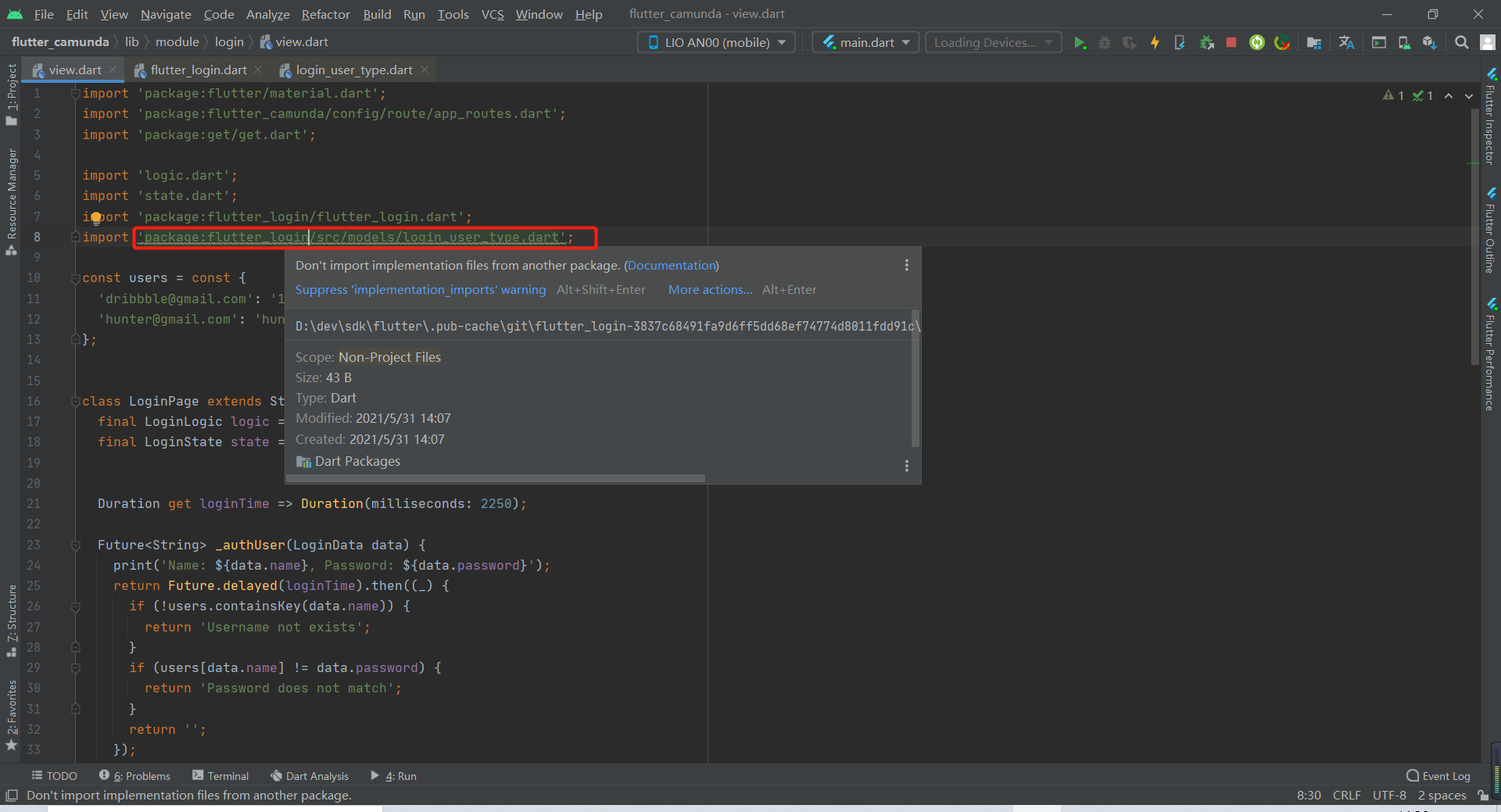
Task: Click the CRLF line ending indicator
Action: [1346, 795]
